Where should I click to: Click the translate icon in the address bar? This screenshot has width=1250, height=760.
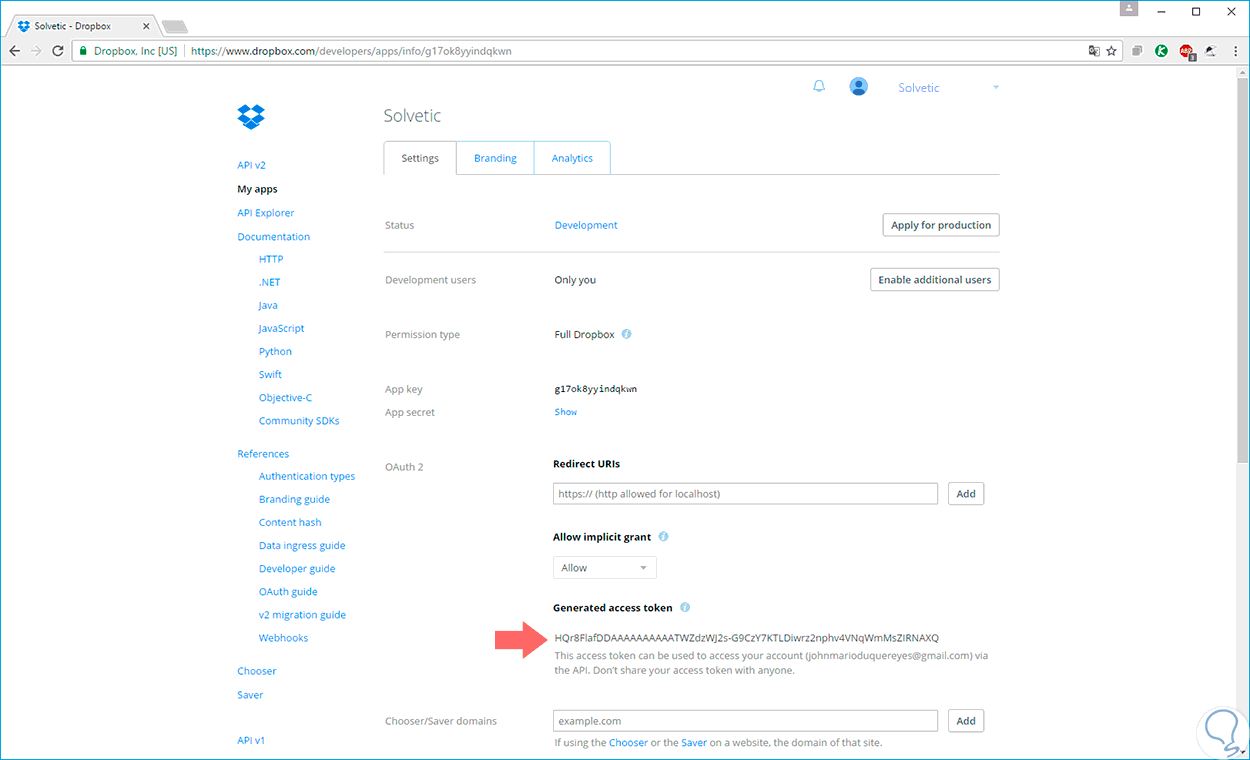click(x=1093, y=50)
